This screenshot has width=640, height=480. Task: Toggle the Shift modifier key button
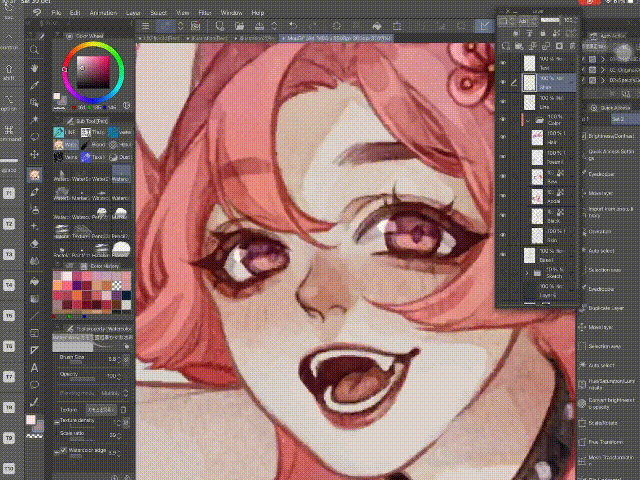coord(9,71)
